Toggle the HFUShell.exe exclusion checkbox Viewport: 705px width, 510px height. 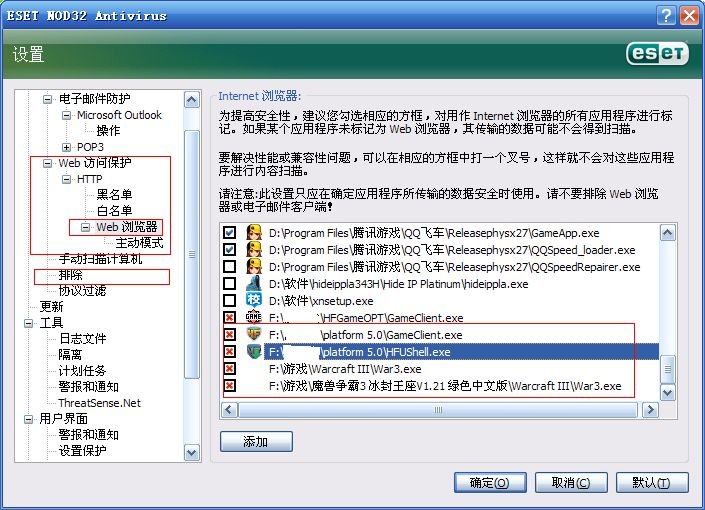pyautogui.click(x=229, y=352)
